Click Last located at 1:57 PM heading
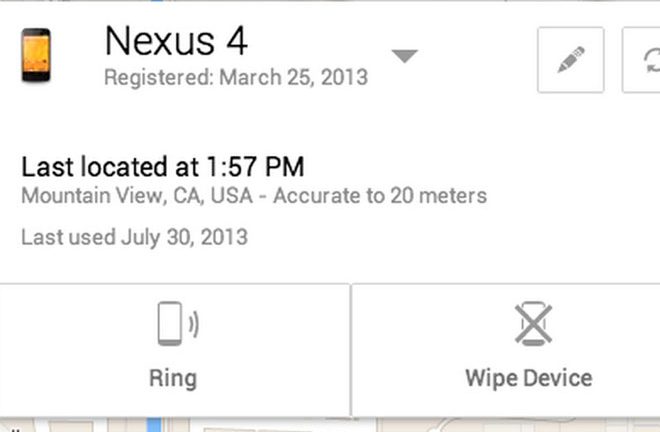660x432 pixels. [x=162, y=167]
